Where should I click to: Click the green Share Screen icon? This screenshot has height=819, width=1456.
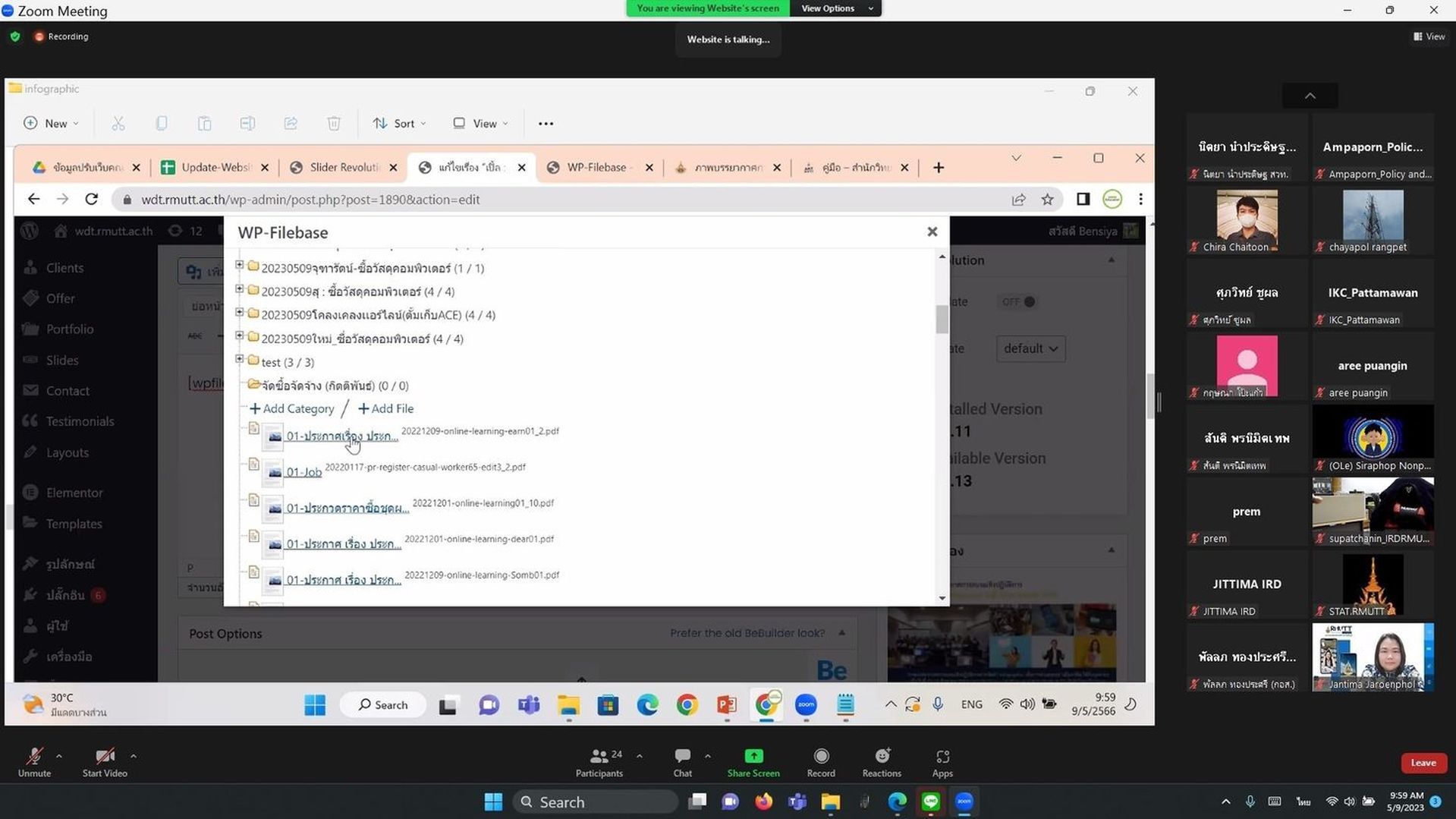tap(753, 756)
